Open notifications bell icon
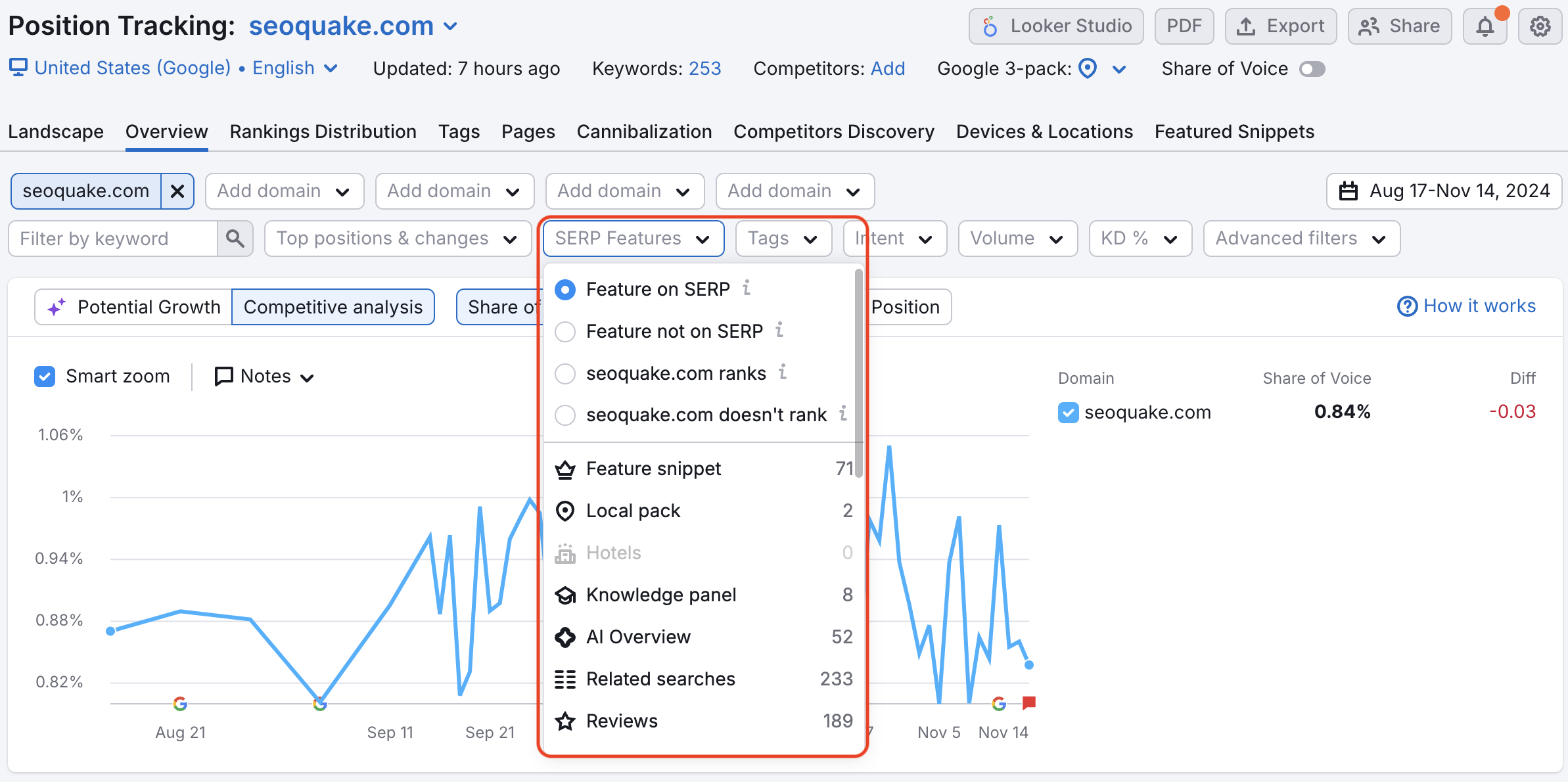Image resolution: width=1568 pixels, height=782 pixels. coord(1485,26)
